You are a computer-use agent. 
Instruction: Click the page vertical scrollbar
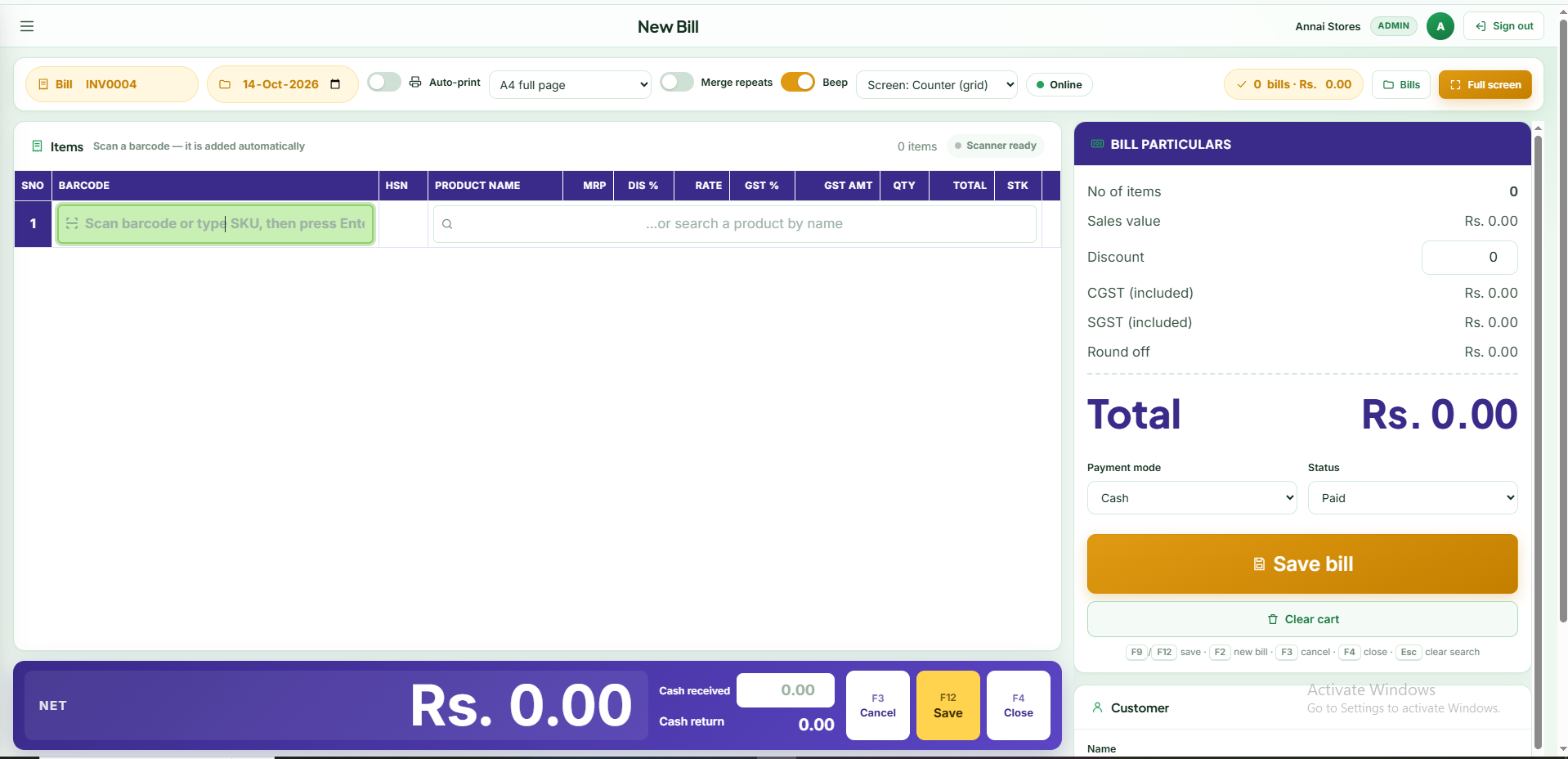click(1562, 319)
